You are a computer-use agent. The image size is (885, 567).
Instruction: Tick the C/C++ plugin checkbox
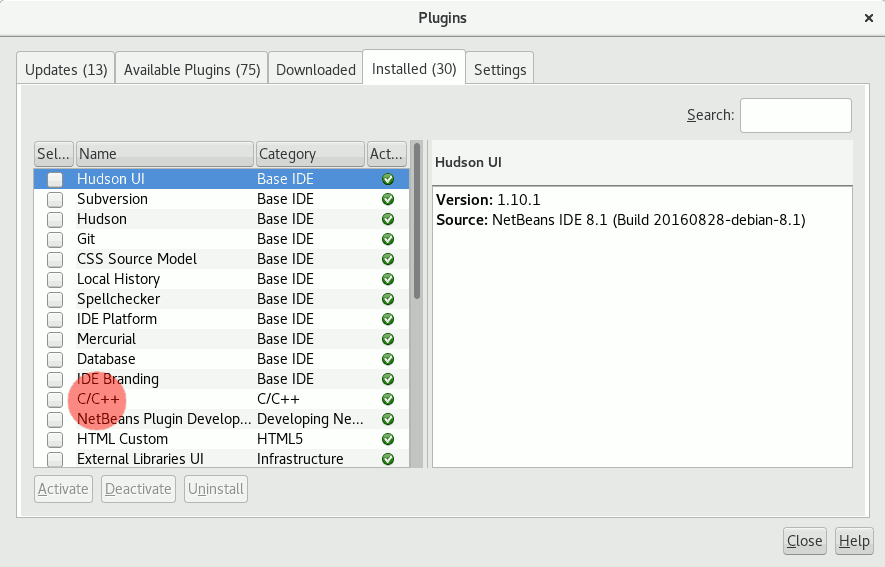55,400
